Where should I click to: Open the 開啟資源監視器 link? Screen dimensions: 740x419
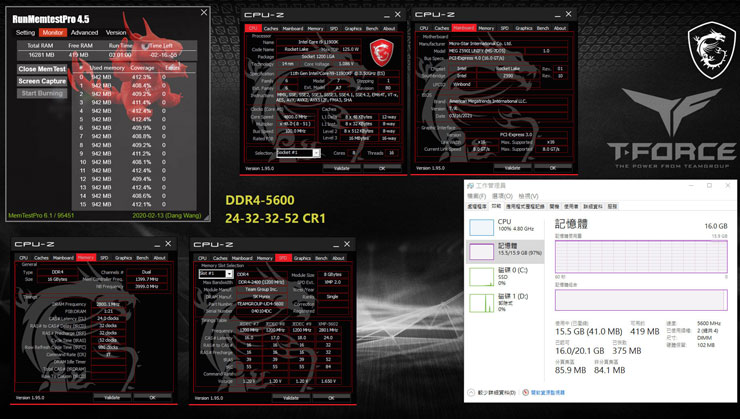[x=547, y=392]
